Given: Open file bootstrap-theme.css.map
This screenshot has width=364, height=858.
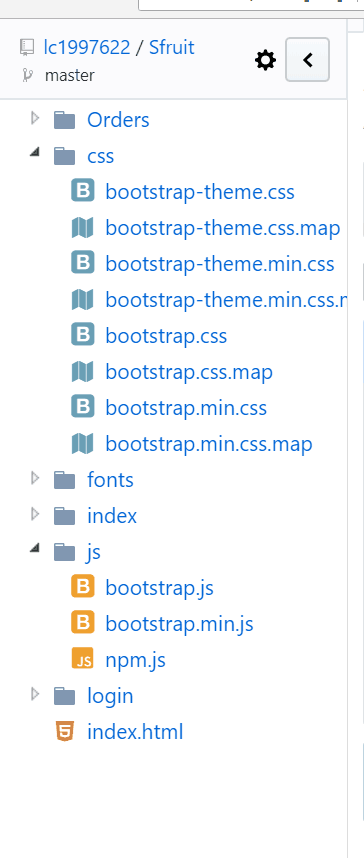Looking at the screenshot, I should (x=223, y=228).
